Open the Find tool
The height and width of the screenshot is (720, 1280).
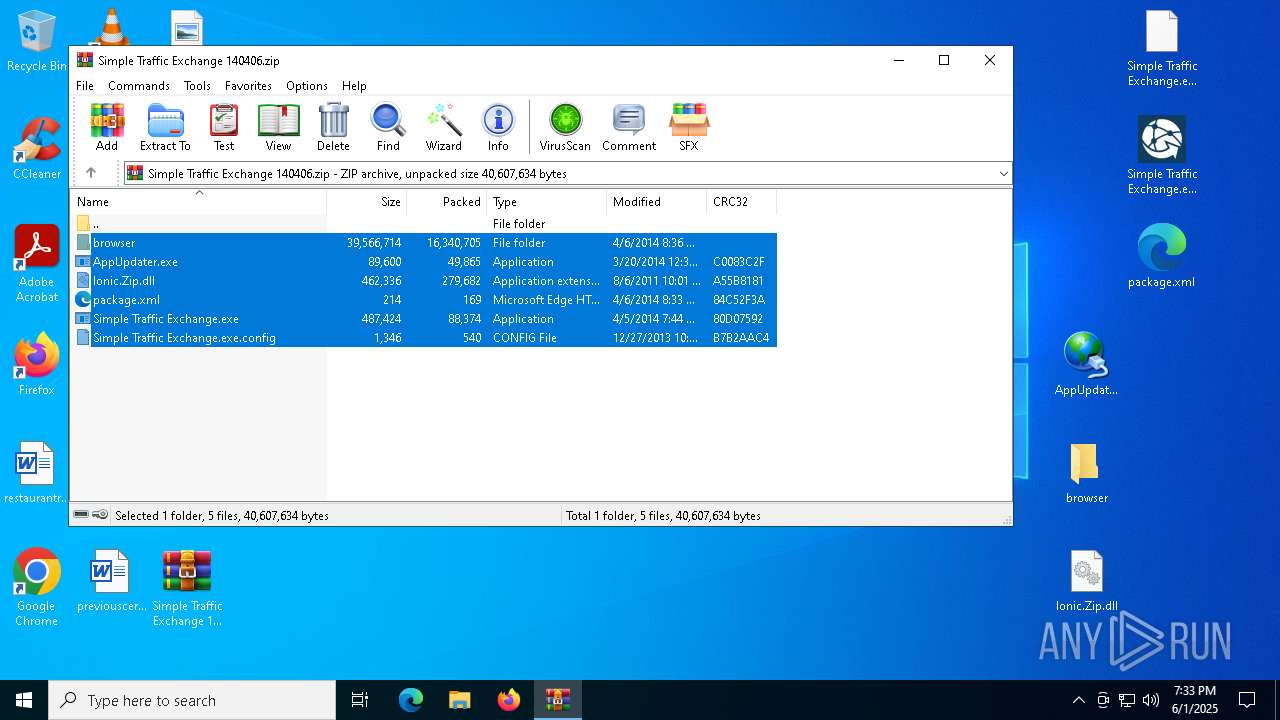[x=388, y=127]
